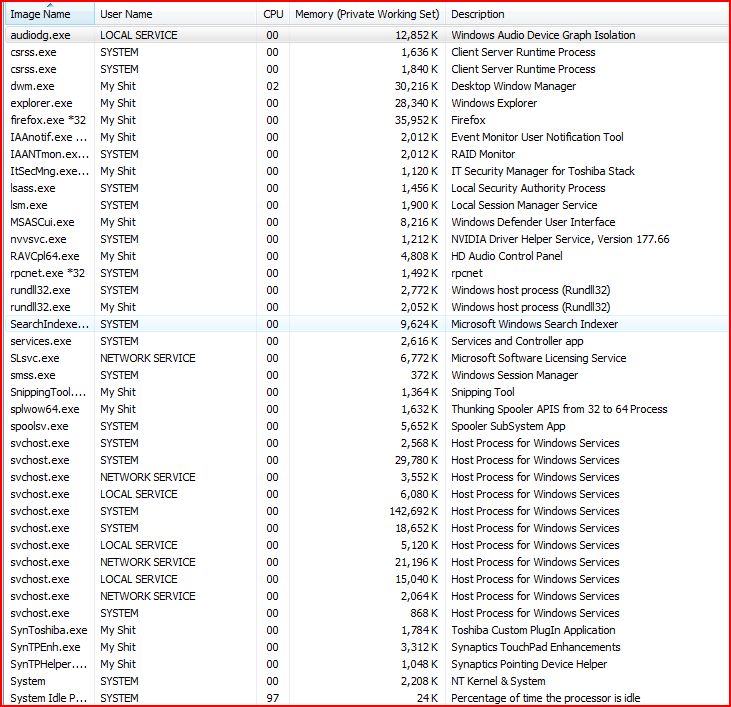The height and width of the screenshot is (707, 731).
Task: Click the Spooler SubSystem App description
Action: (508, 426)
